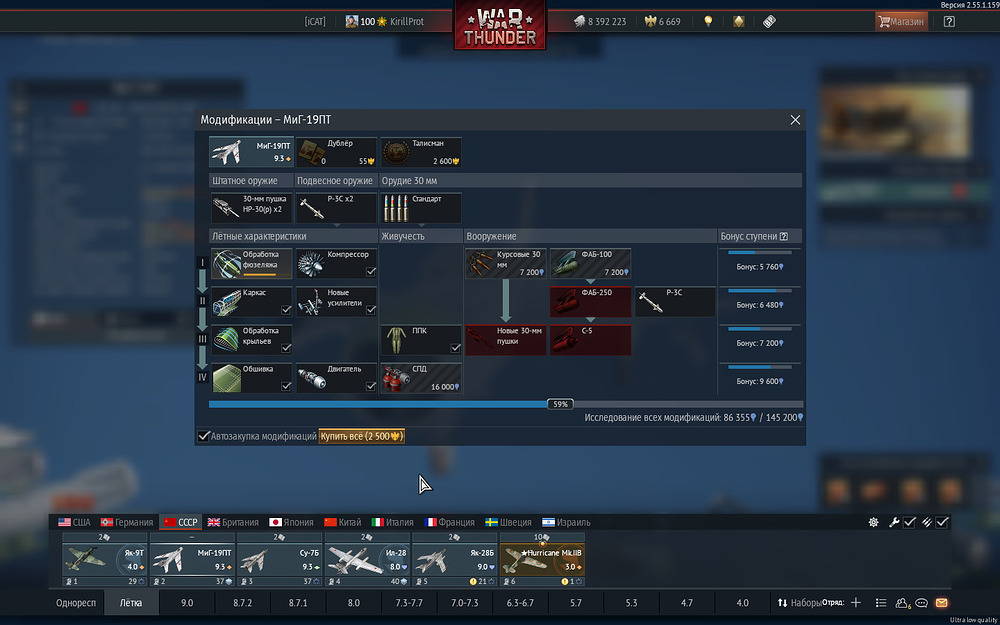Click the lightbulb icon in top bar

click(708, 22)
